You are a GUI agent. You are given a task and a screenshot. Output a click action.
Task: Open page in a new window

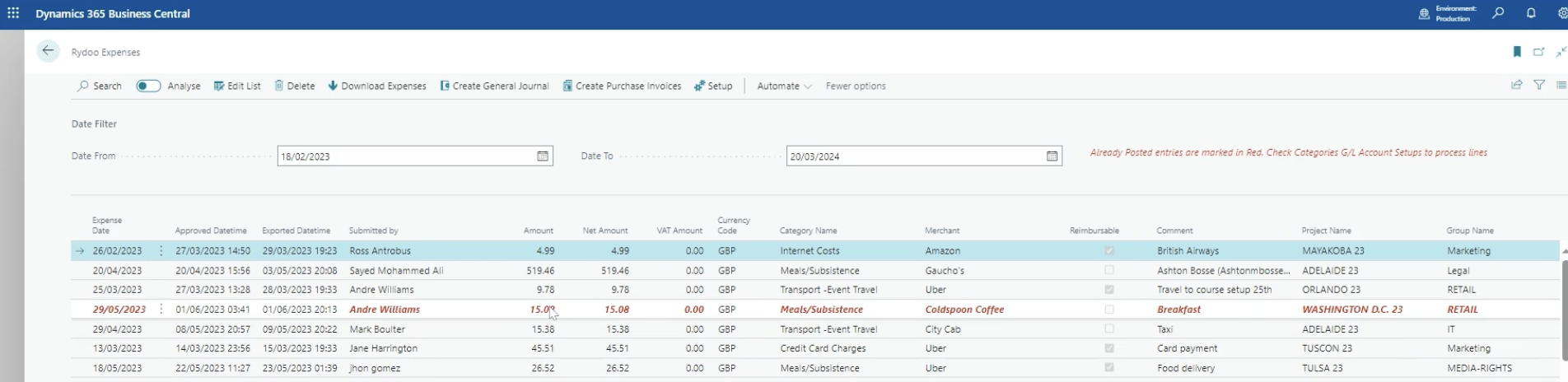coord(1538,52)
